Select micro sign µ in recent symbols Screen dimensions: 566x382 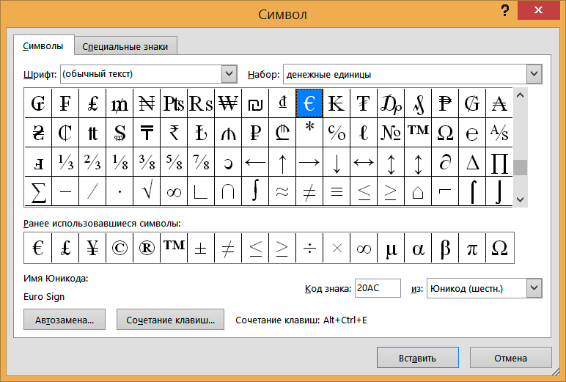coord(391,248)
